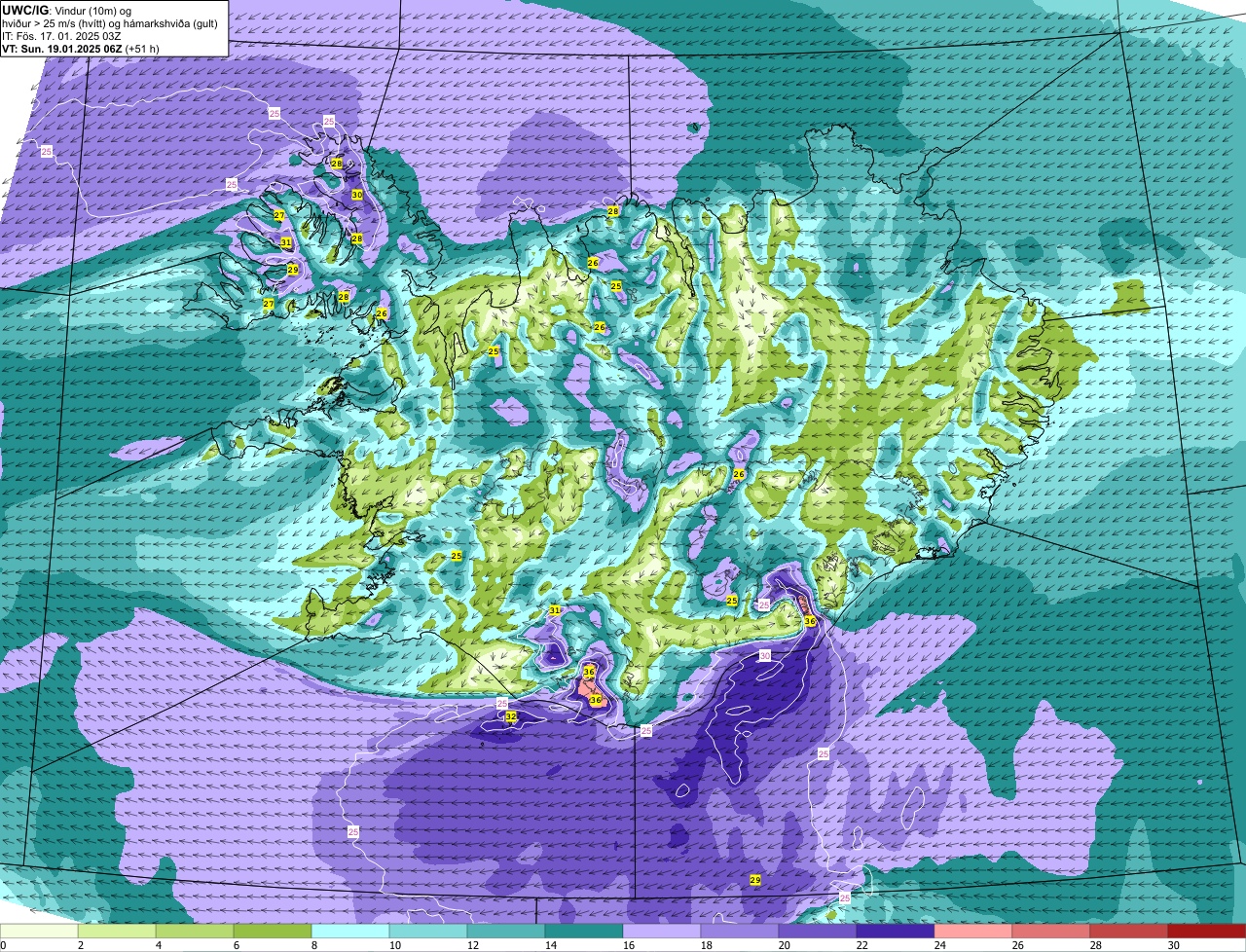
Task: Click the 14–16 m/s dark teal legend swatch
Action: (584, 932)
